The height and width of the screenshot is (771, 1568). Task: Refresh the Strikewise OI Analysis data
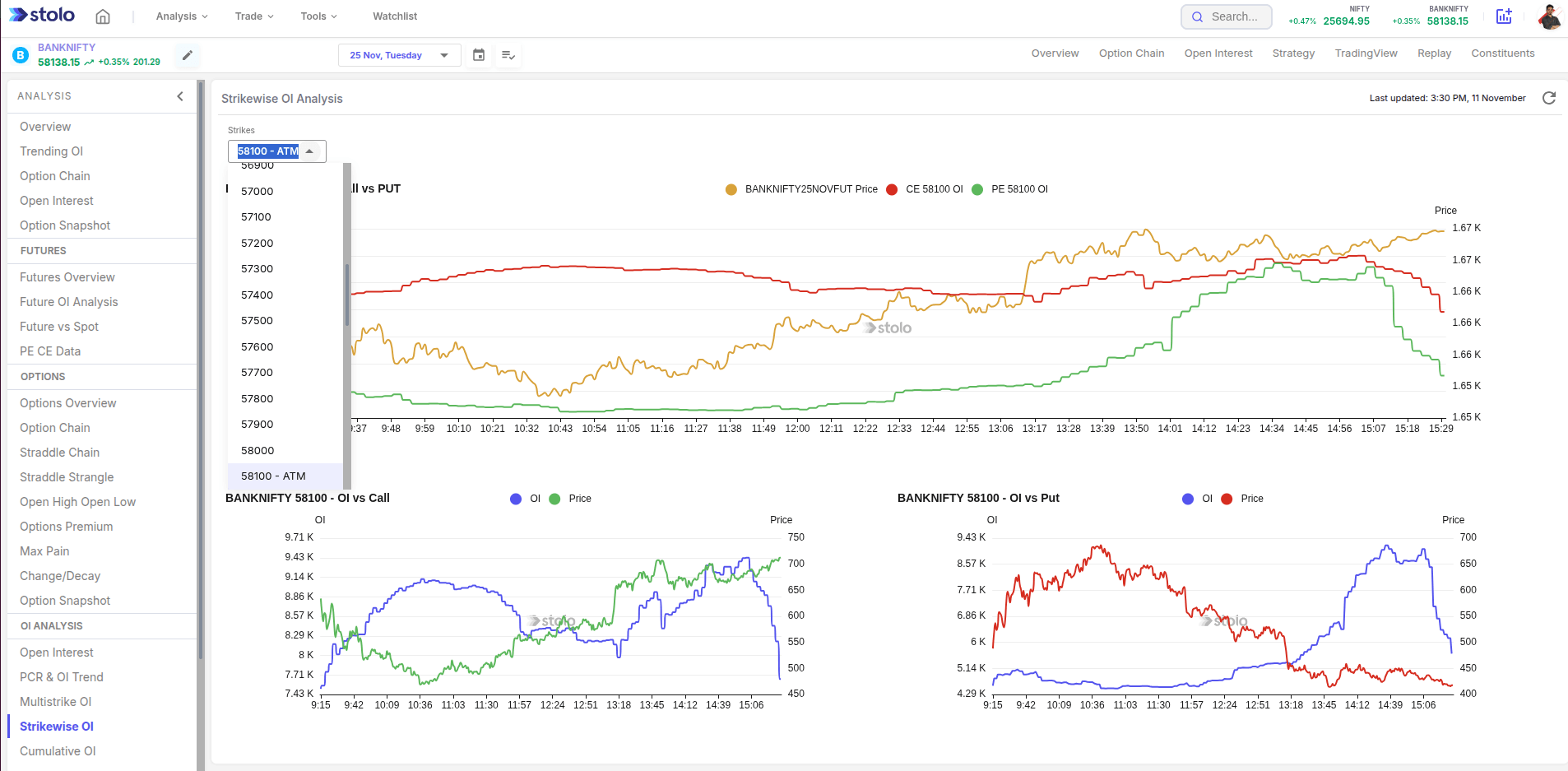1549,98
